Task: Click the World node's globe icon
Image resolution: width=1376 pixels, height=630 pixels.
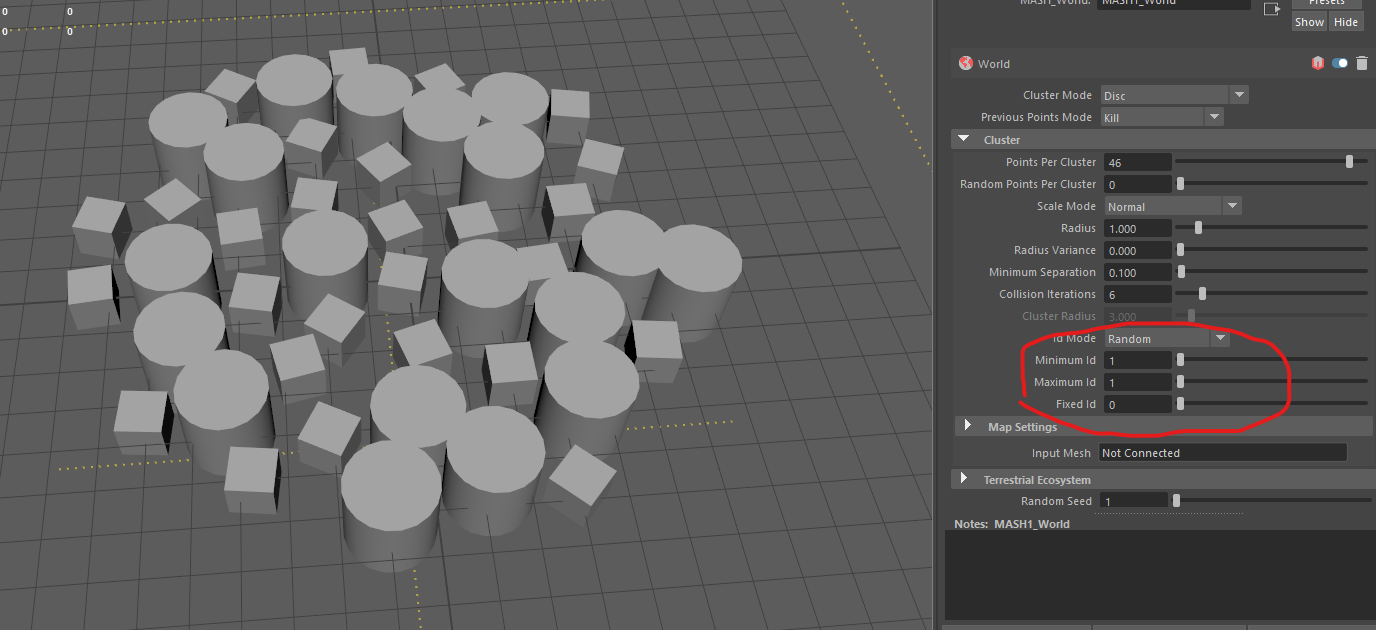Action: 966,63
